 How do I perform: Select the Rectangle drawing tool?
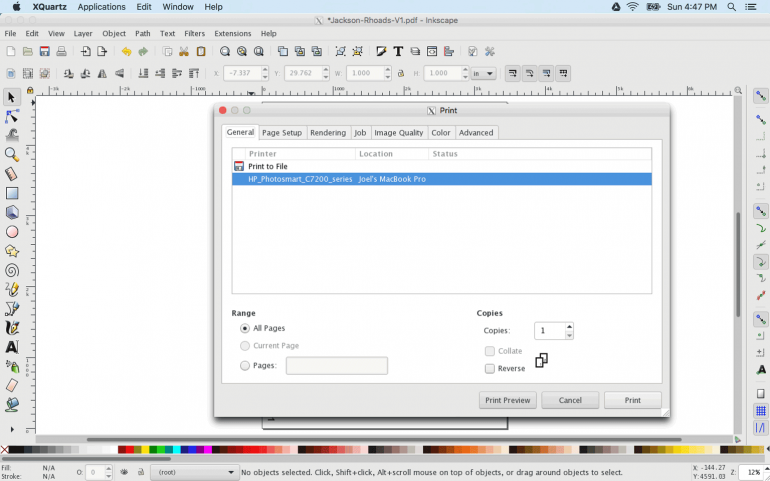[12, 193]
